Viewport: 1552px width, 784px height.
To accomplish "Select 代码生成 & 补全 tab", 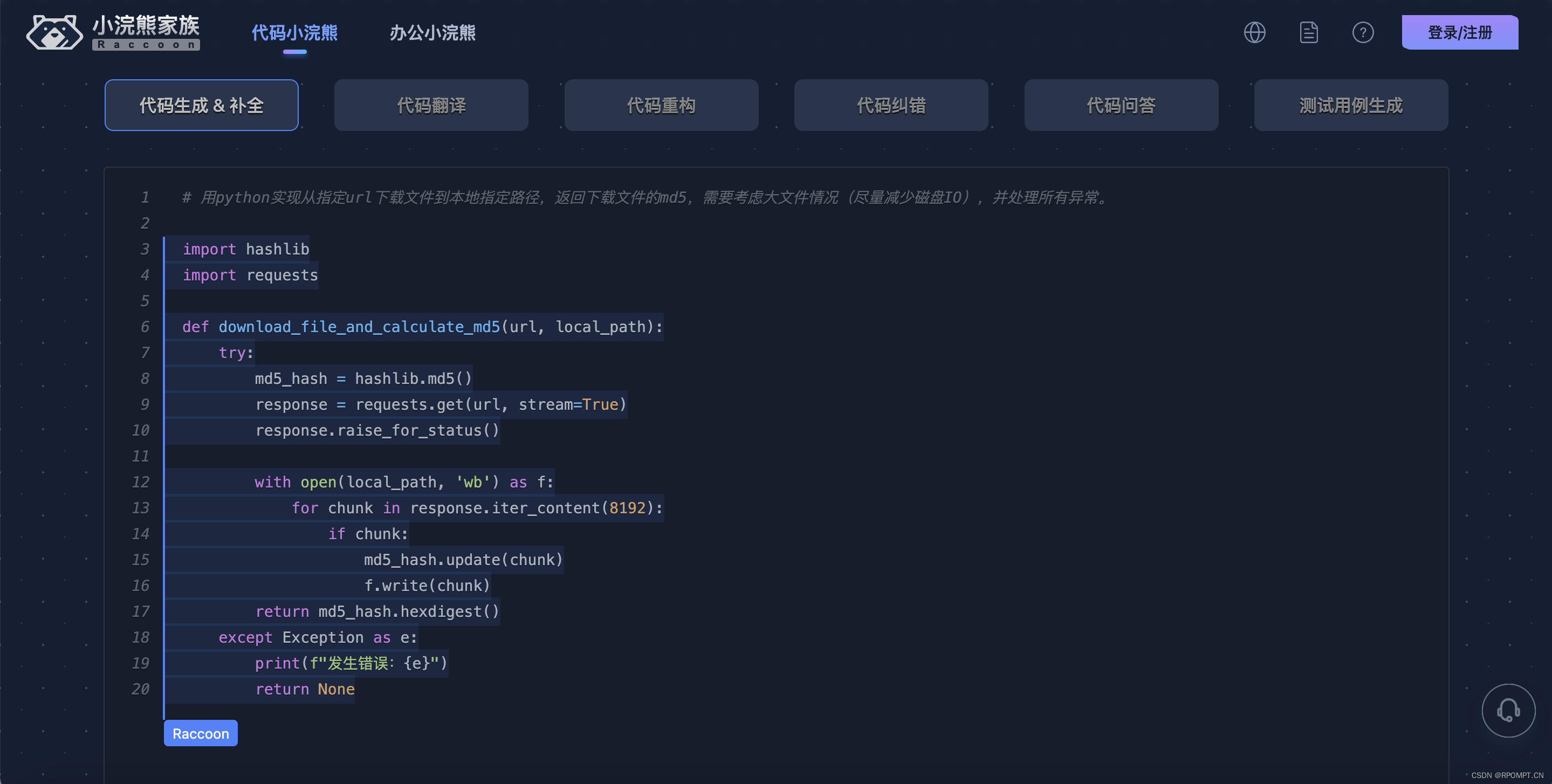I will tap(201, 106).
